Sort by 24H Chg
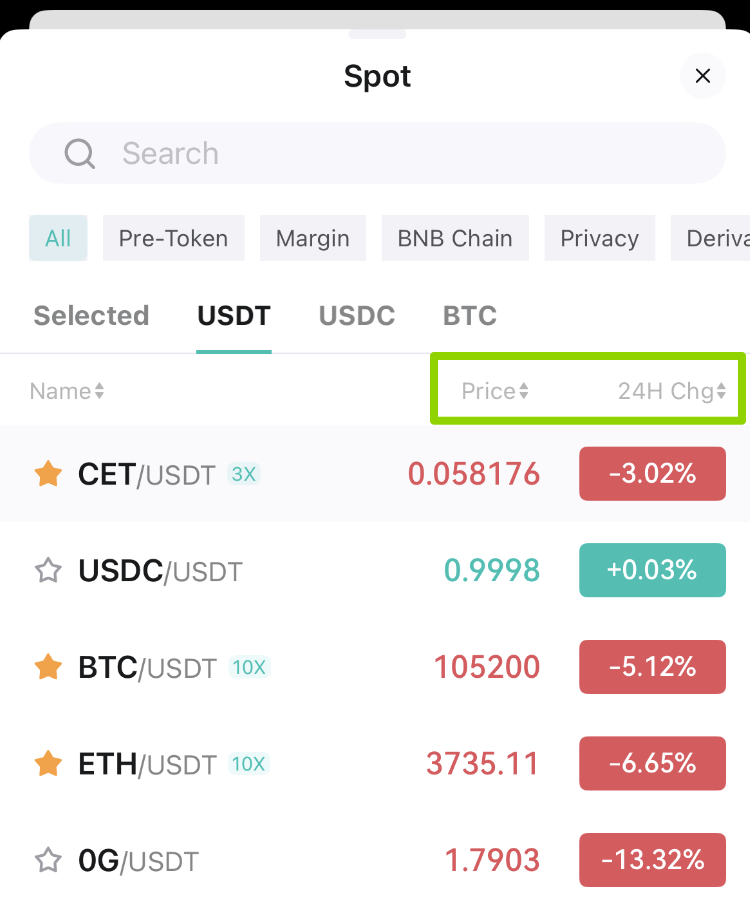 tap(672, 391)
